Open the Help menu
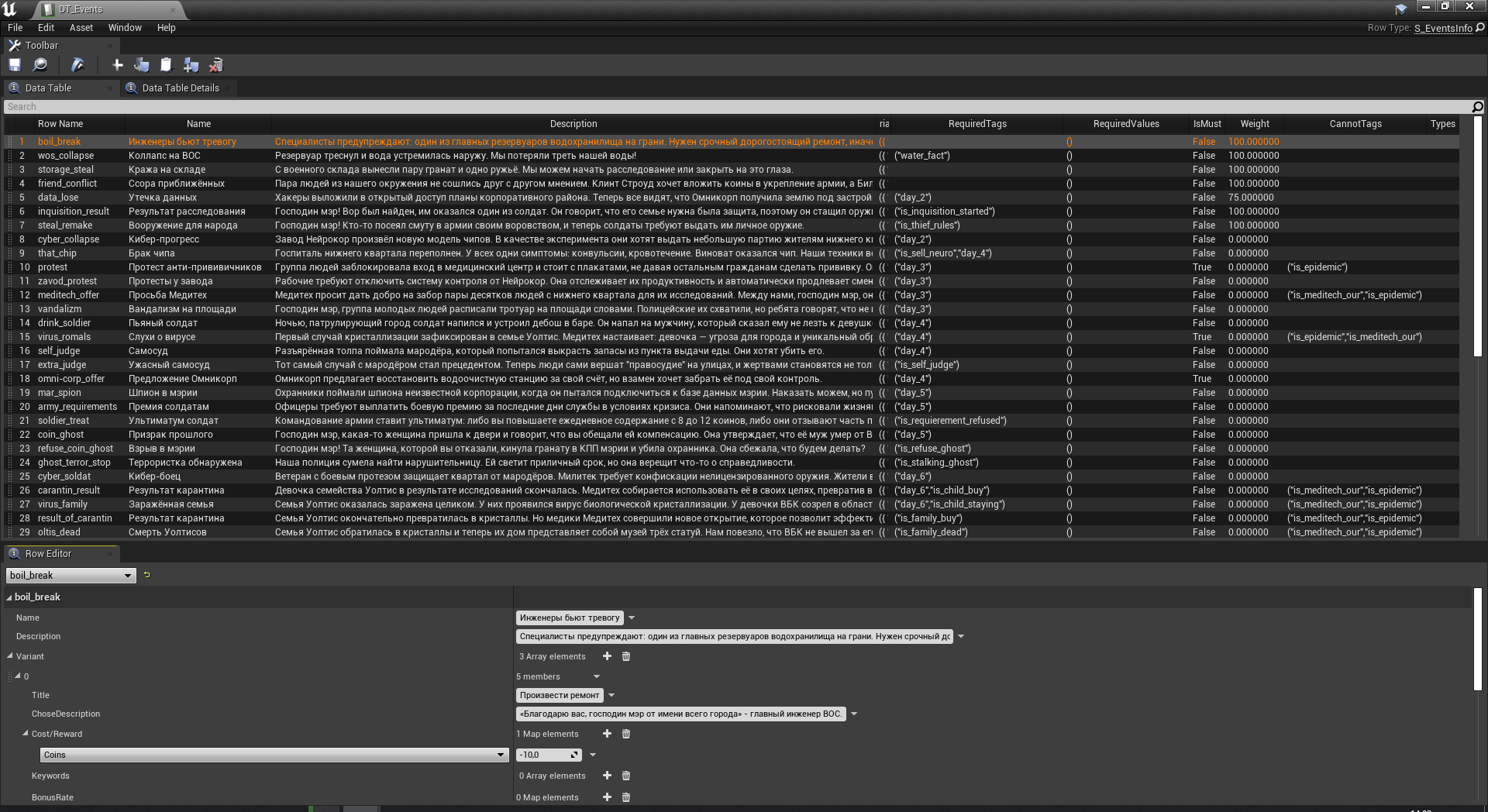Viewport: 1488px width, 812px height. pyautogui.click(x=166, y=28)
